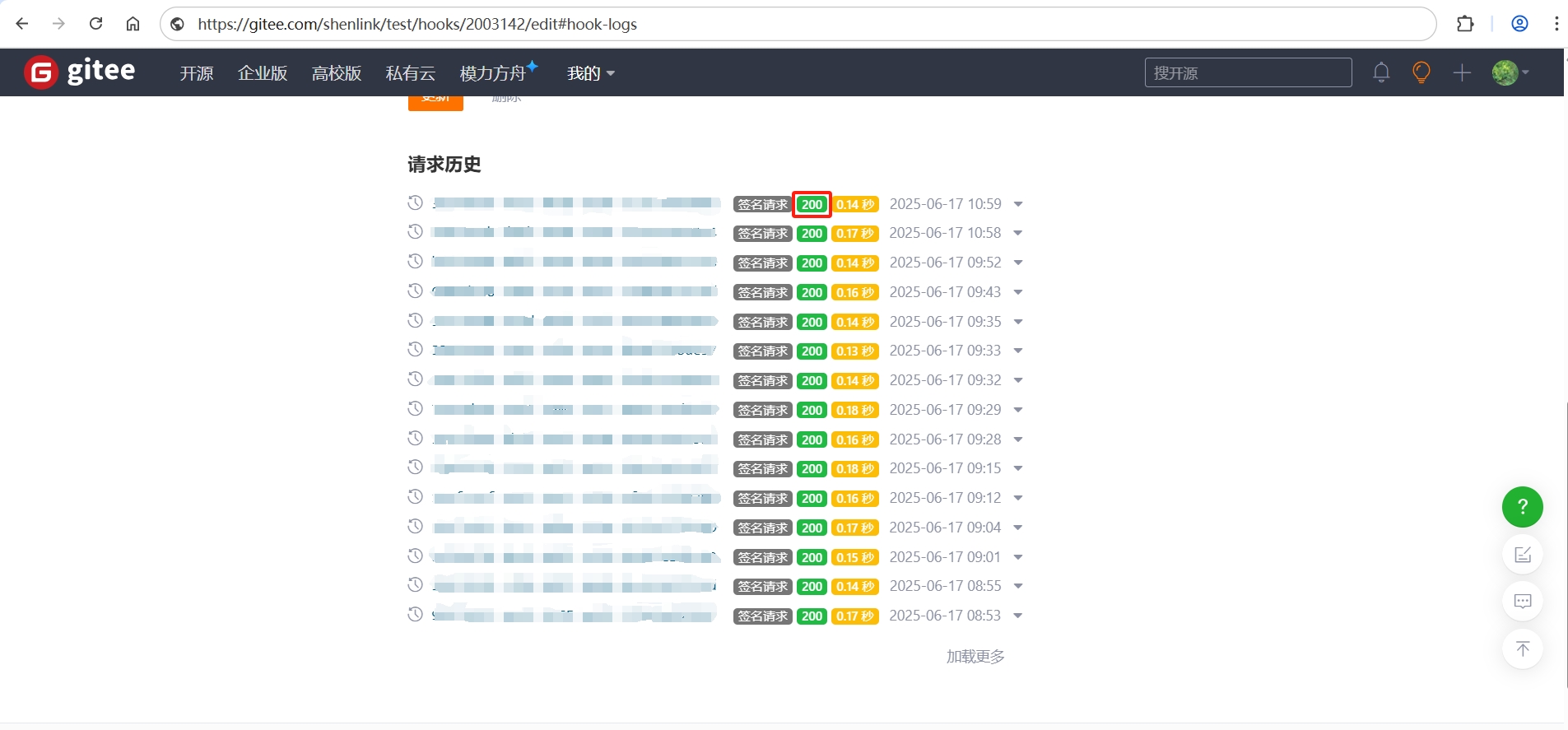The height and width of the screenshot is (730, 1568).
Task: Click resend icon for 08:53 request
Action: click(416, 615)
